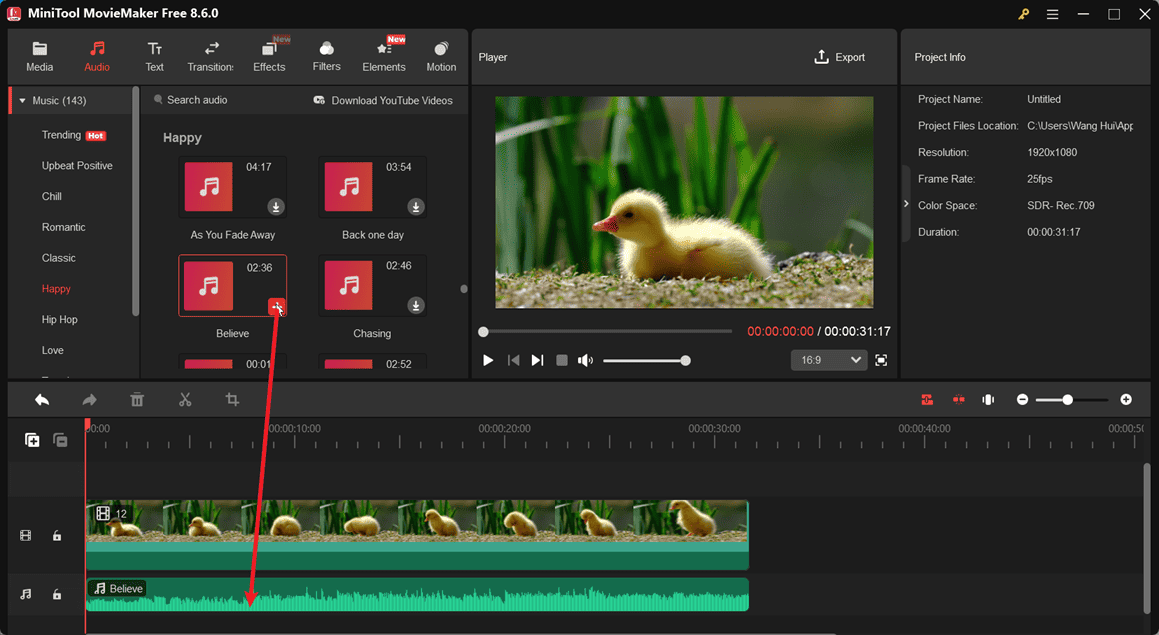1159x635 pixels.
Task: Undo the last action
Action: [42, 400]
